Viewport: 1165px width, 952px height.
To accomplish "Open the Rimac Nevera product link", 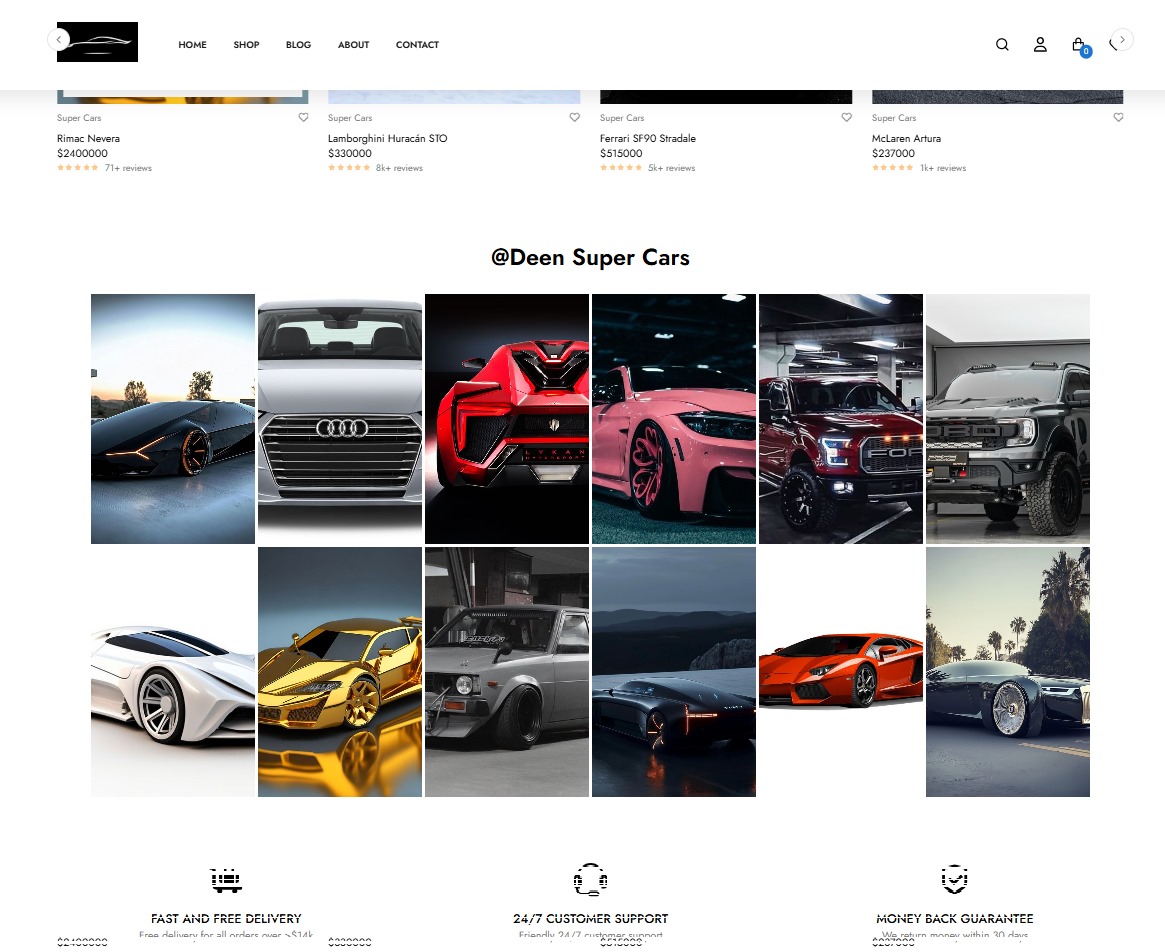I will [x=88, y=138].
